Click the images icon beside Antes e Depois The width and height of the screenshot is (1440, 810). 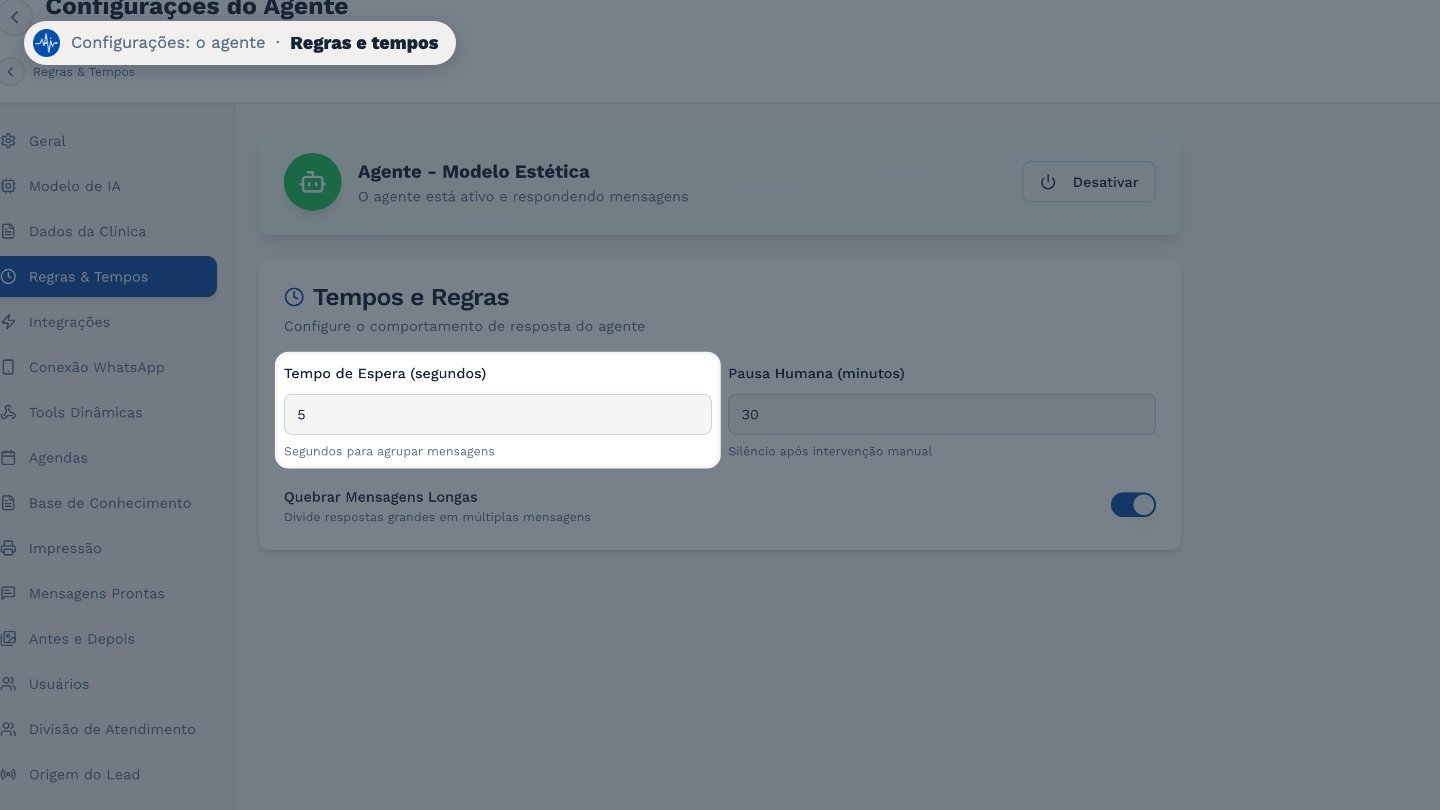pos(8,638)
